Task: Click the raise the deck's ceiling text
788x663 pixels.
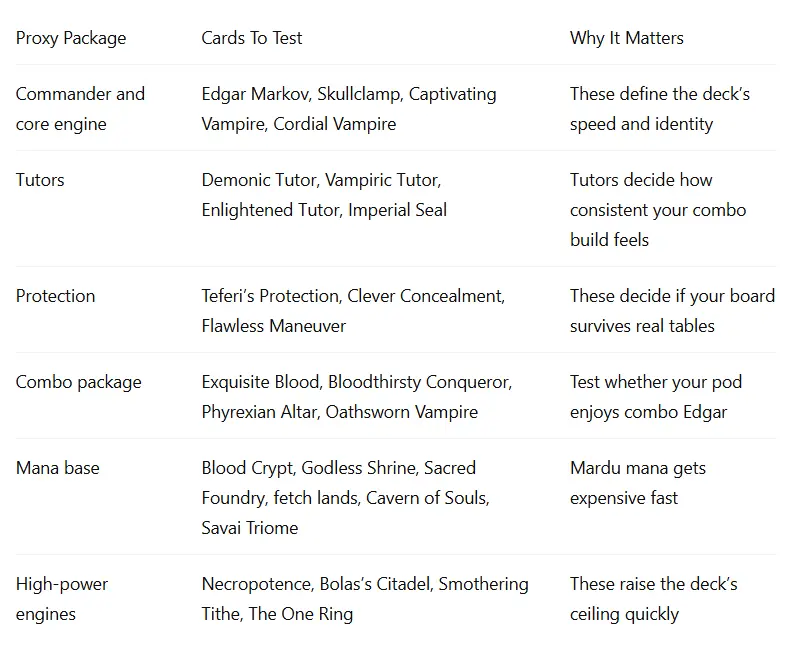Action: click(x=654, y=599)
